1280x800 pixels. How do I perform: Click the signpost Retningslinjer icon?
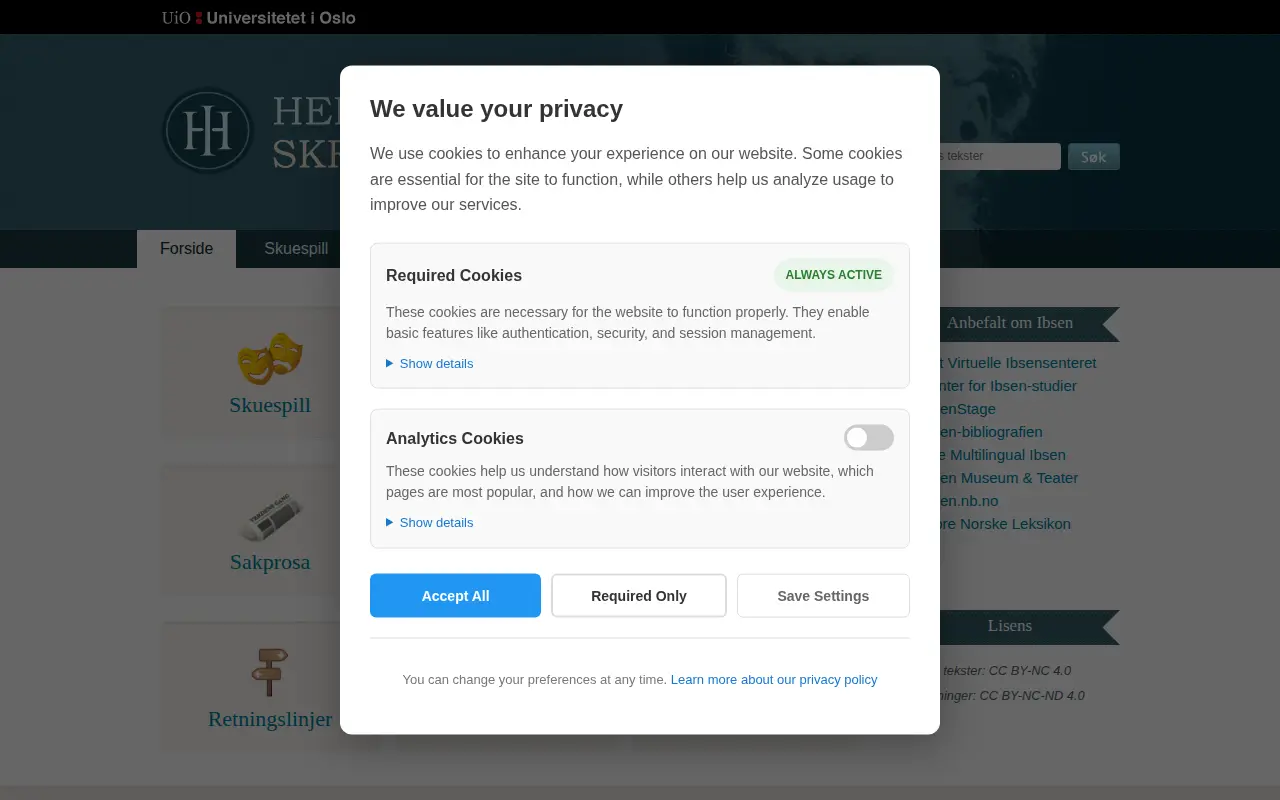270,672
